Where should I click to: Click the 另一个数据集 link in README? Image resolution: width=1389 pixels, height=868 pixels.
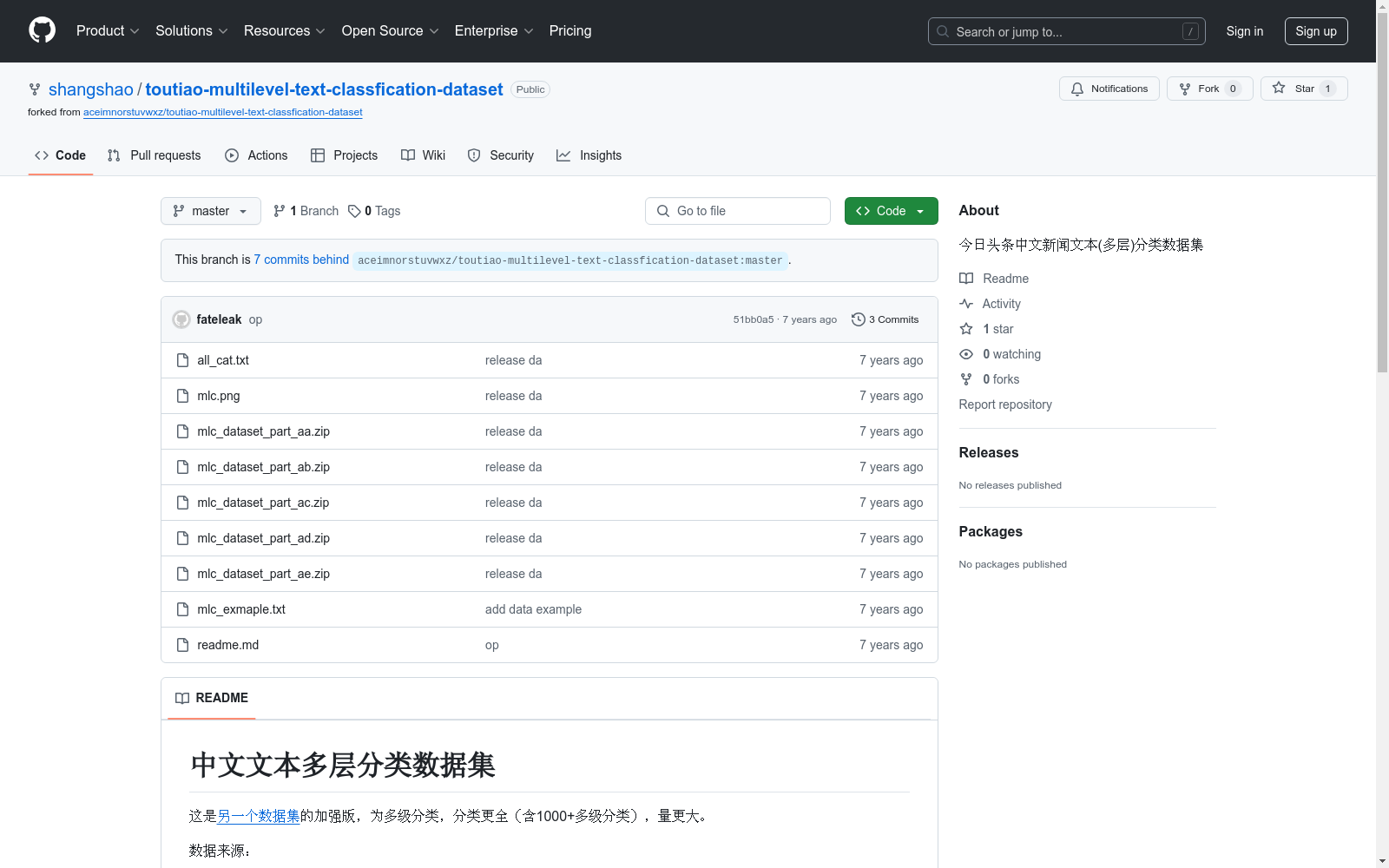(x=259, y=816)
